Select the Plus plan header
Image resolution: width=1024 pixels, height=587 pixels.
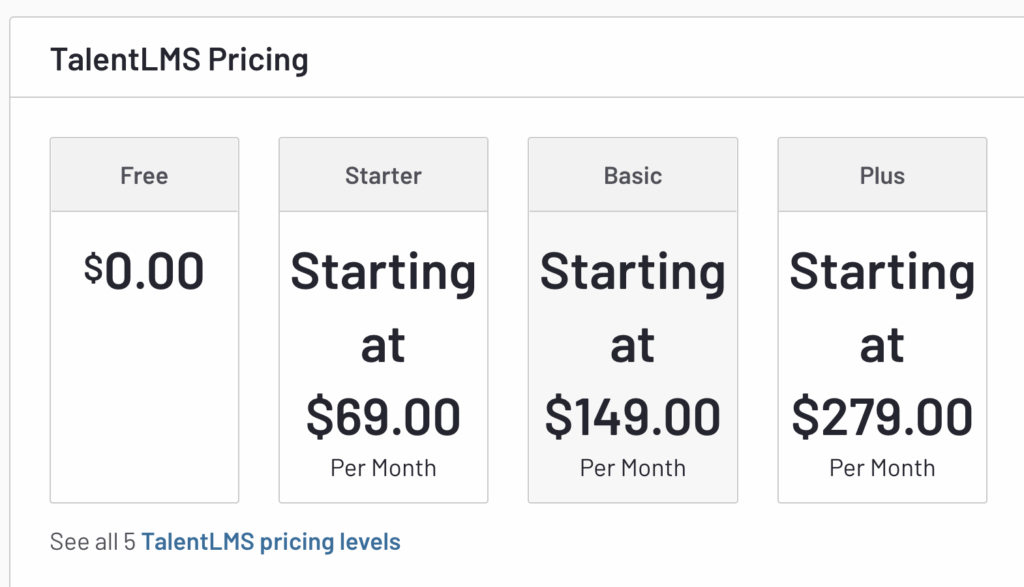(882, 175)
